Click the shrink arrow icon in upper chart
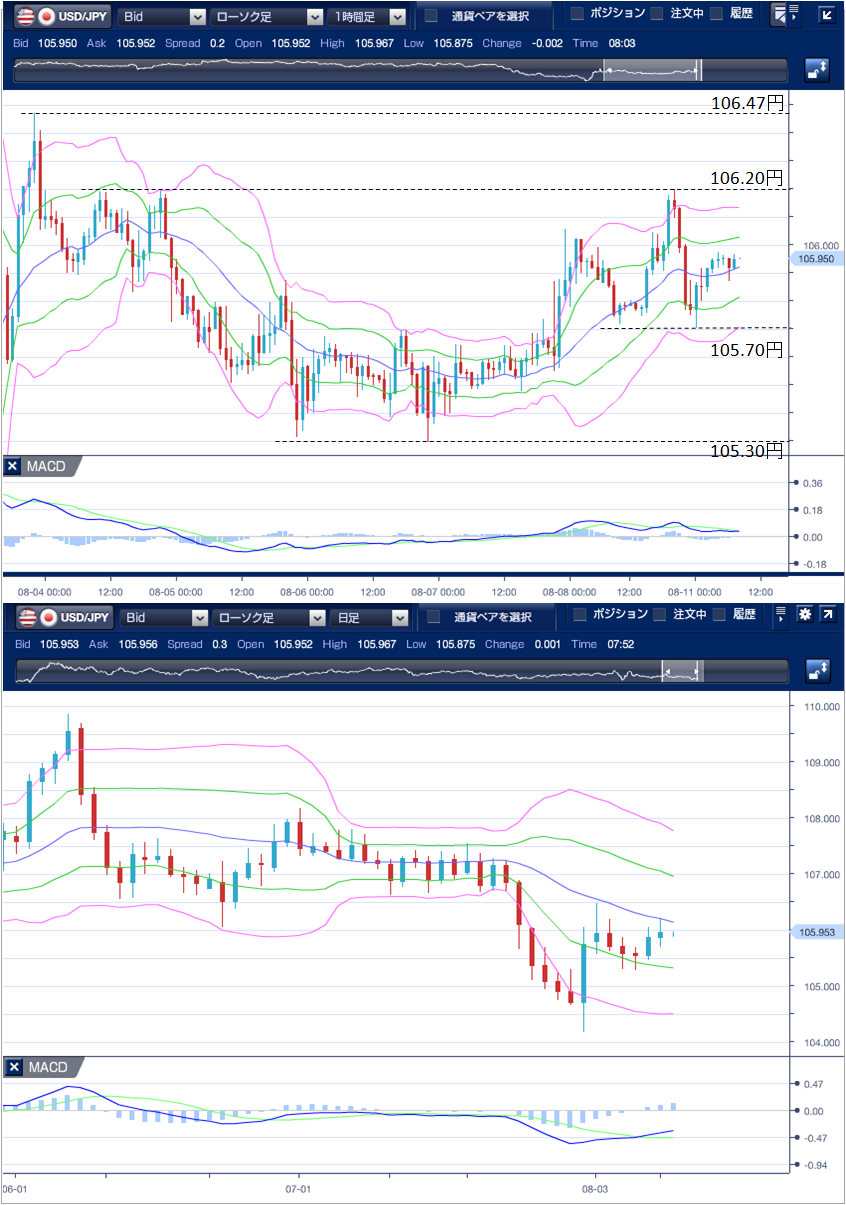 click(826, 16)
